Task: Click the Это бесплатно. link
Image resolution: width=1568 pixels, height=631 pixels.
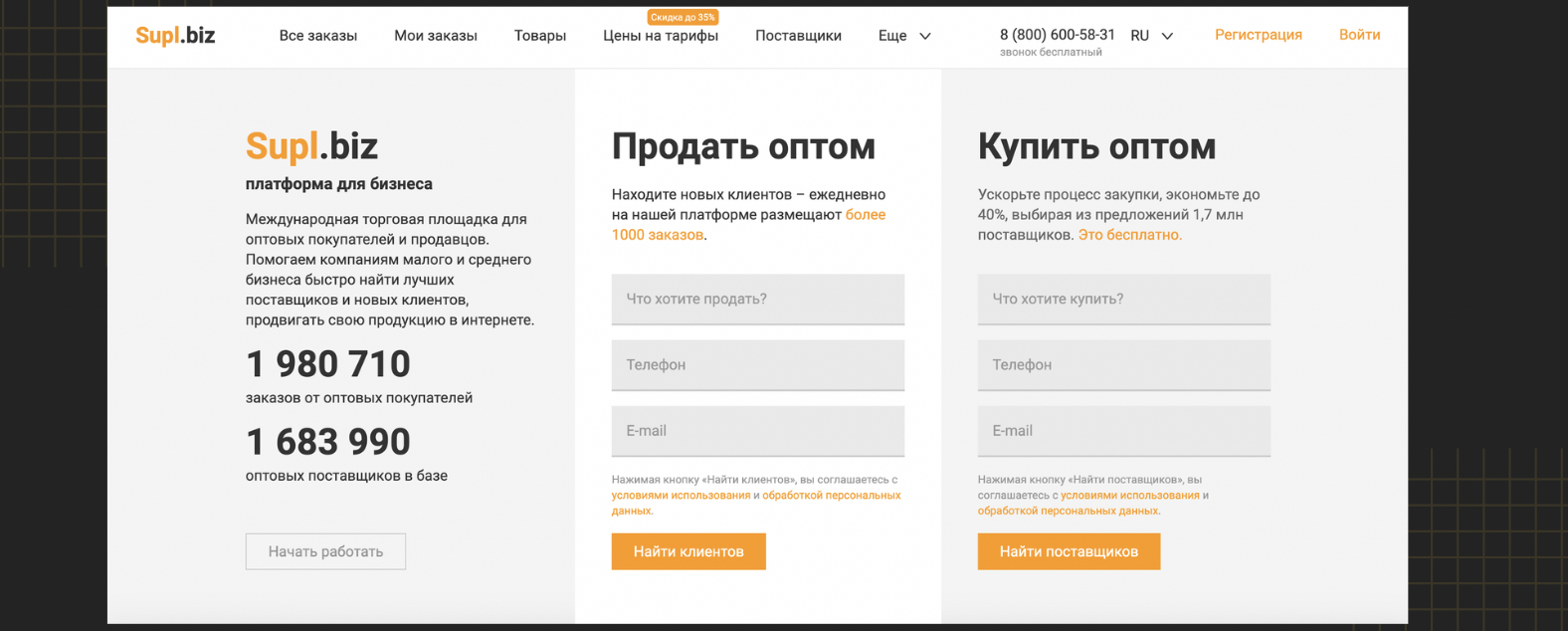Action: point(1130,235)
